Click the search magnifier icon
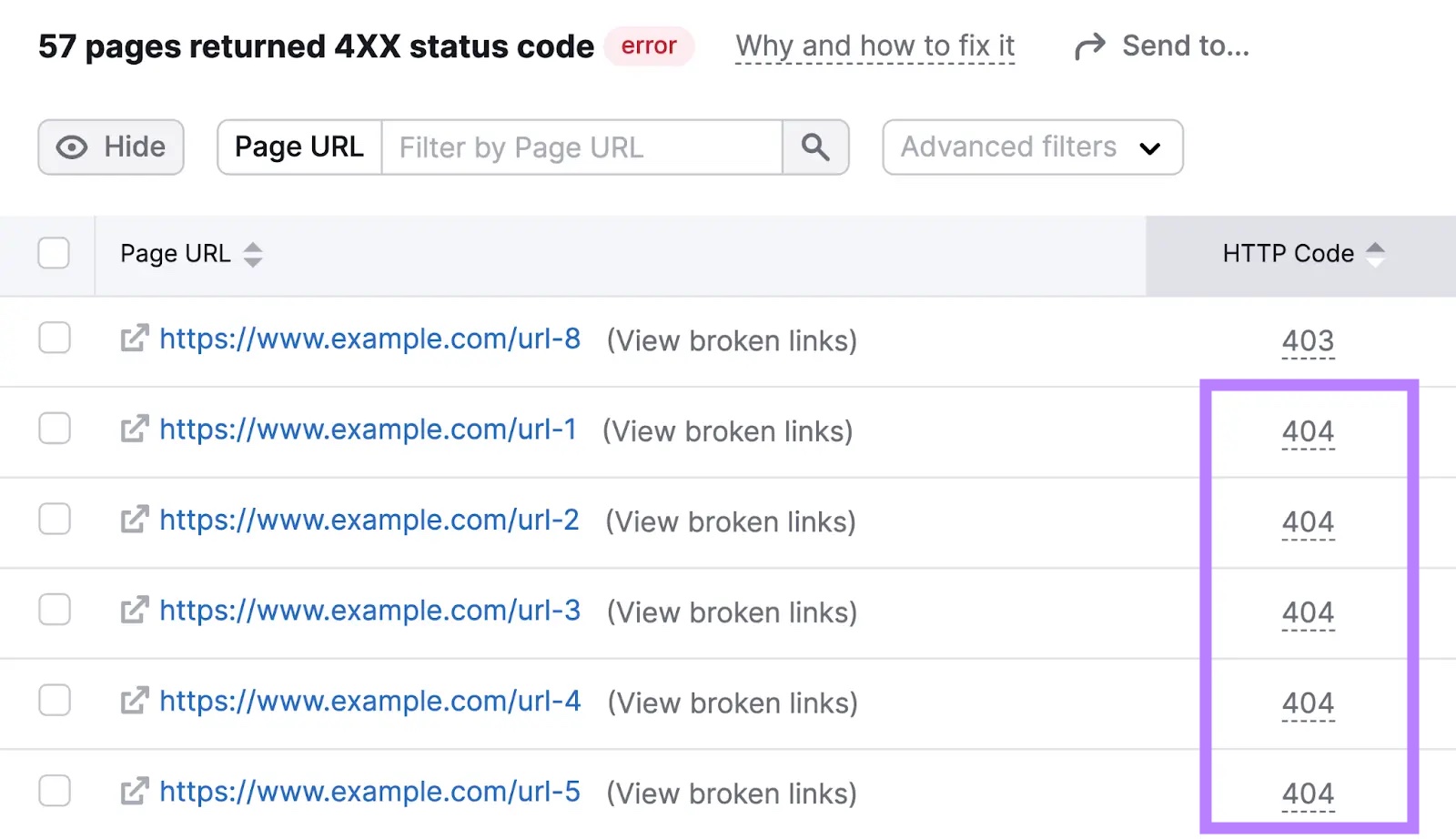 click(815, 147)
